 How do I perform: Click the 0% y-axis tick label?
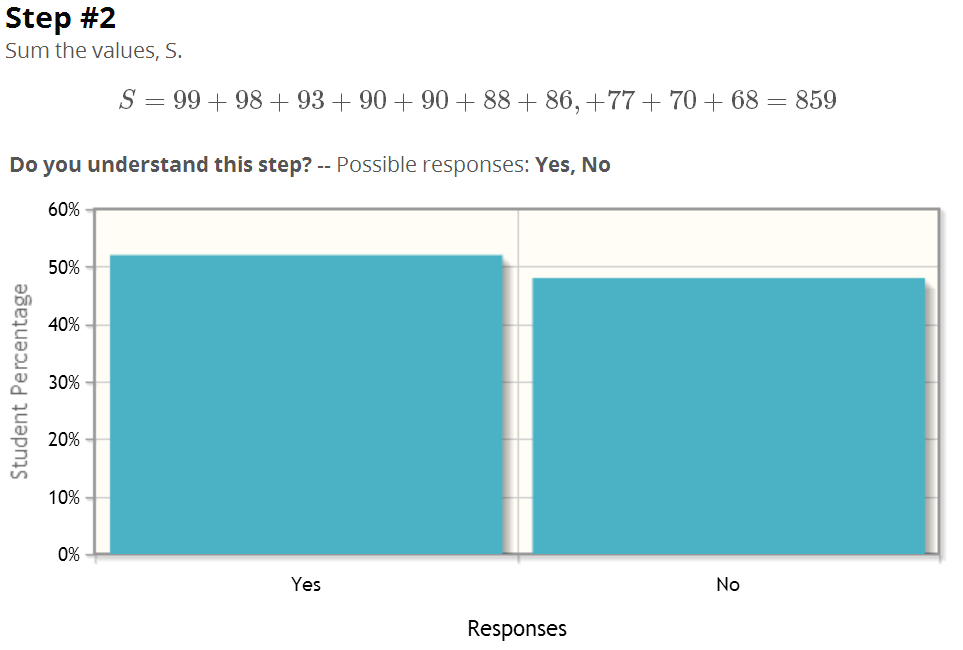point(69,554)
